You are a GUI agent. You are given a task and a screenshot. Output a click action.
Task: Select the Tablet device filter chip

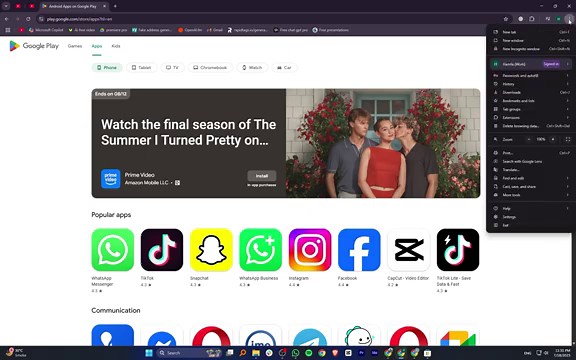click(x=141, y=68)
